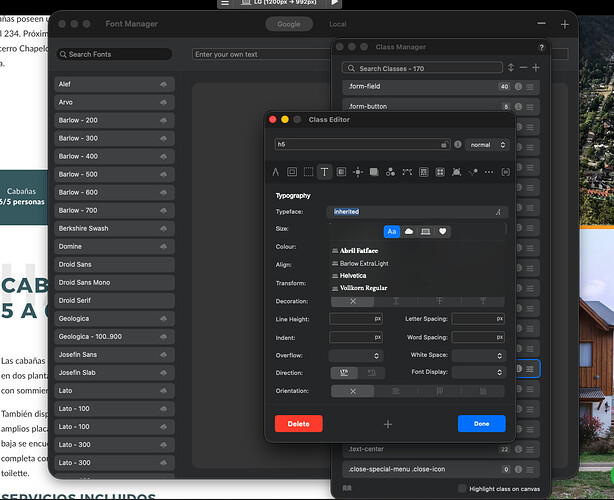Show favourite fonts with the heart icon
The image size is (614, 500).
pyautogui.click(x=443, y=231)
